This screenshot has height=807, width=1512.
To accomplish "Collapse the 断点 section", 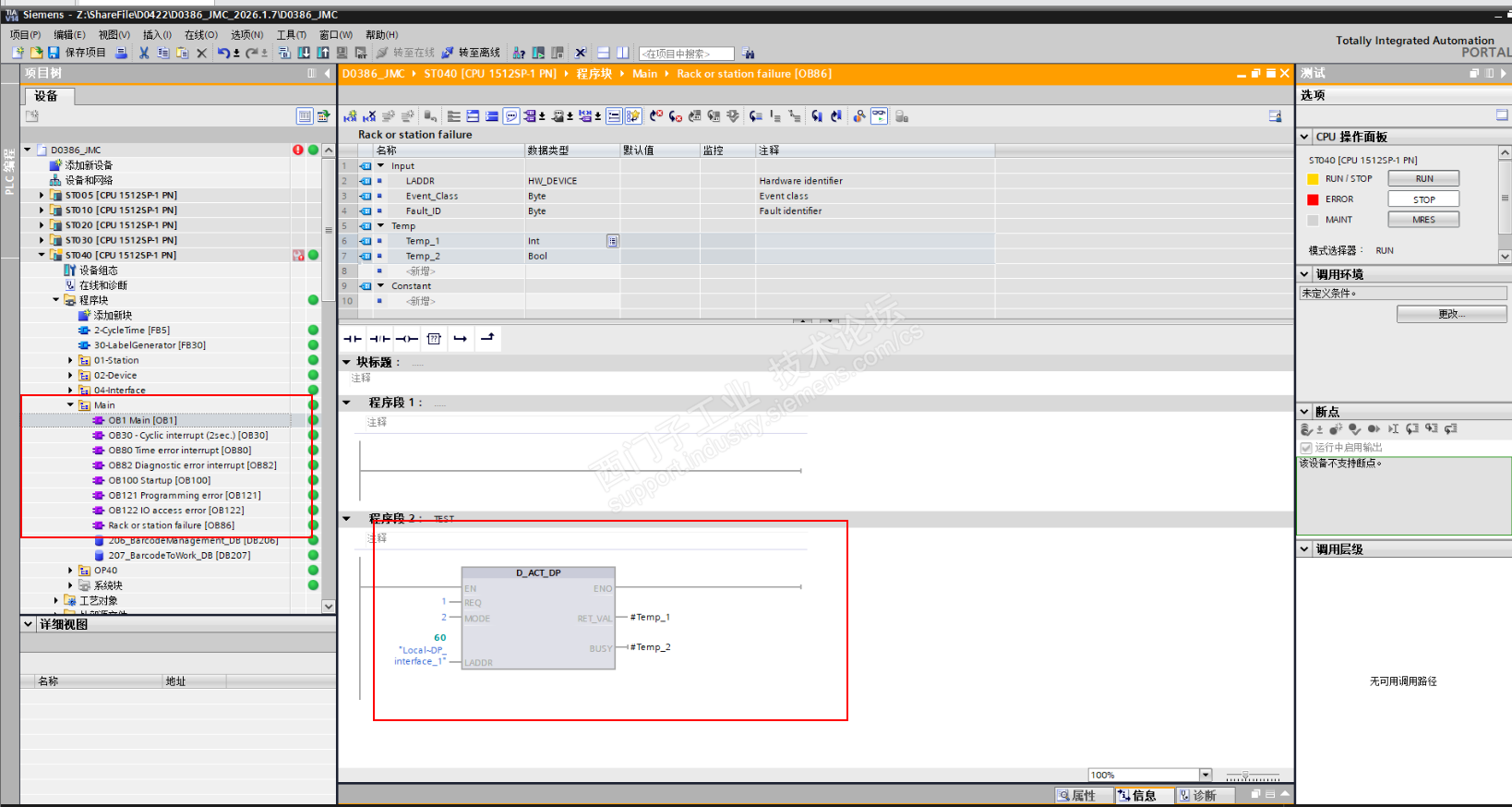I will pyautogui.click(x=1305, y=412).
